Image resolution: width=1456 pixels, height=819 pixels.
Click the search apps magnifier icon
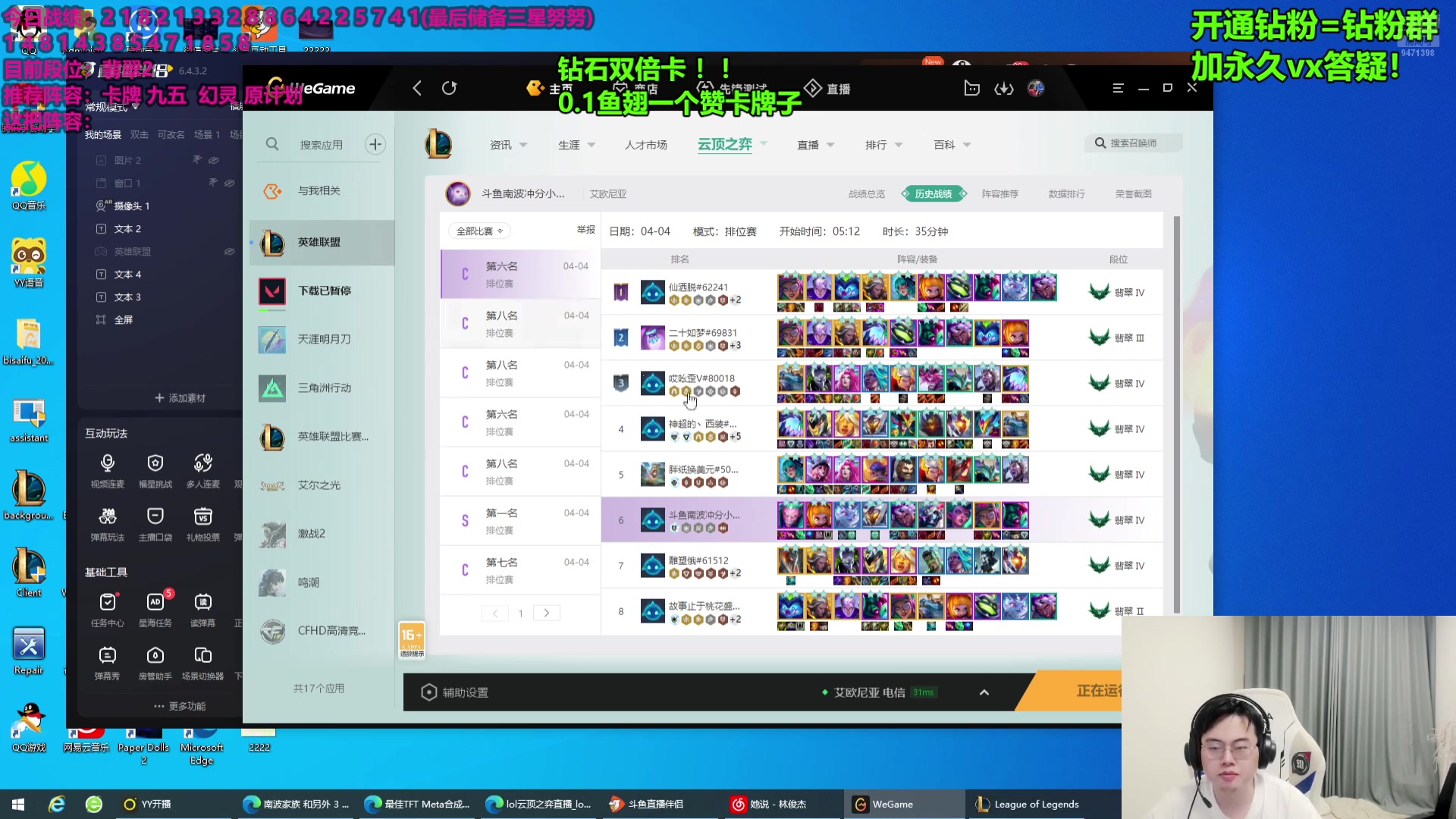click(x=272, y=144)
